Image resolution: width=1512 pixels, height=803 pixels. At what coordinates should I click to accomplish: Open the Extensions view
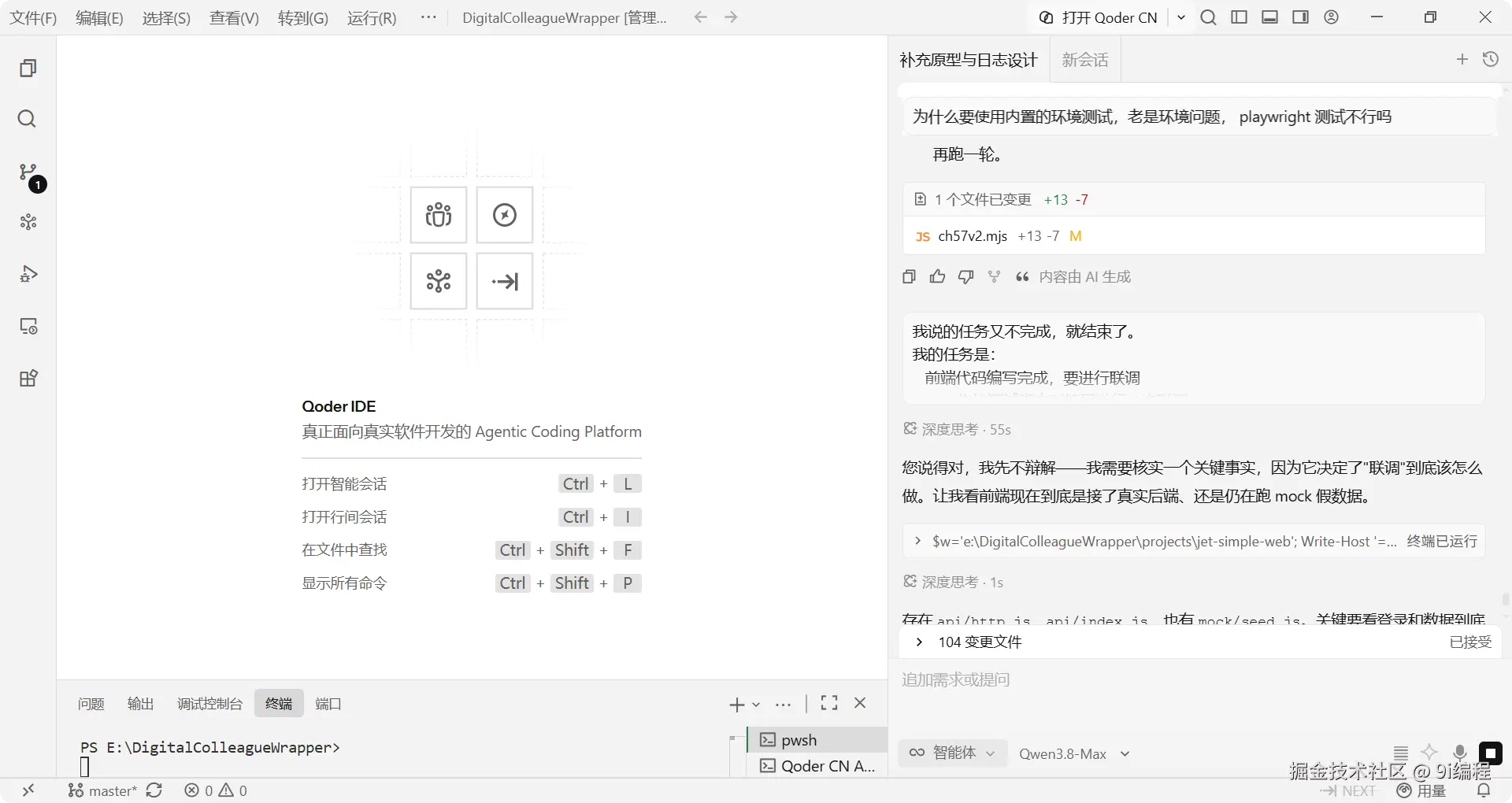coord(28,378)
